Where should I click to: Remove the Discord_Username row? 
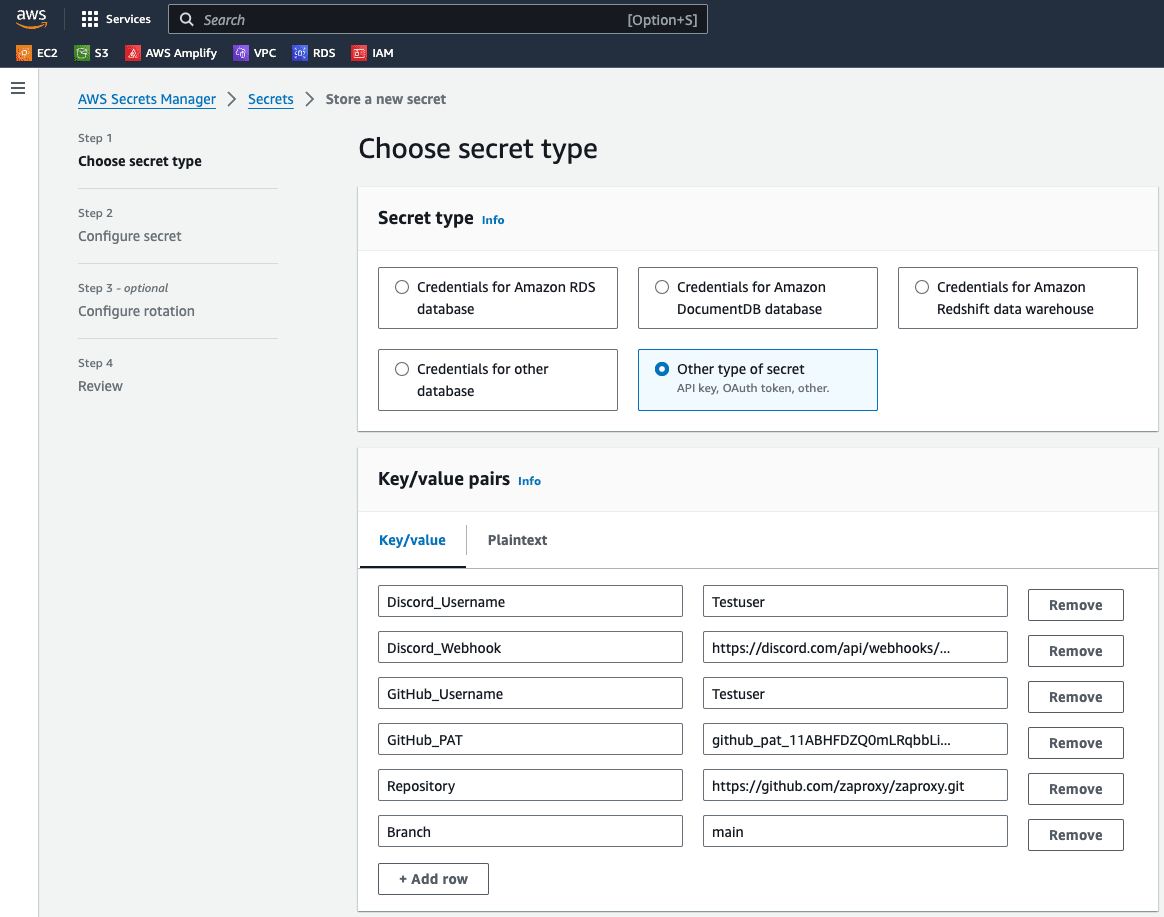[x=1075, y=605]
